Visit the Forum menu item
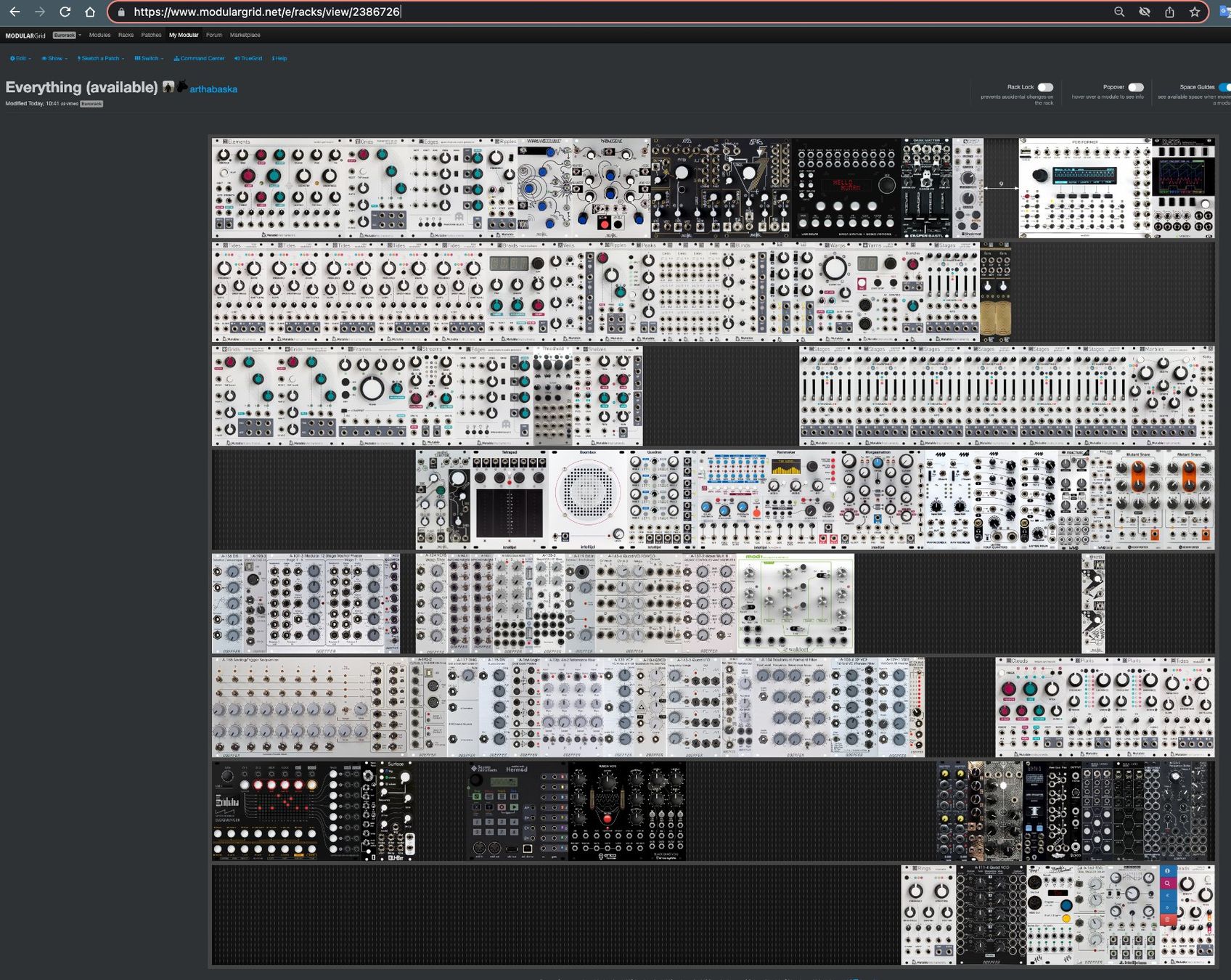The width and height of the screenshot is (1231, 980). click(x=214, y=35)
